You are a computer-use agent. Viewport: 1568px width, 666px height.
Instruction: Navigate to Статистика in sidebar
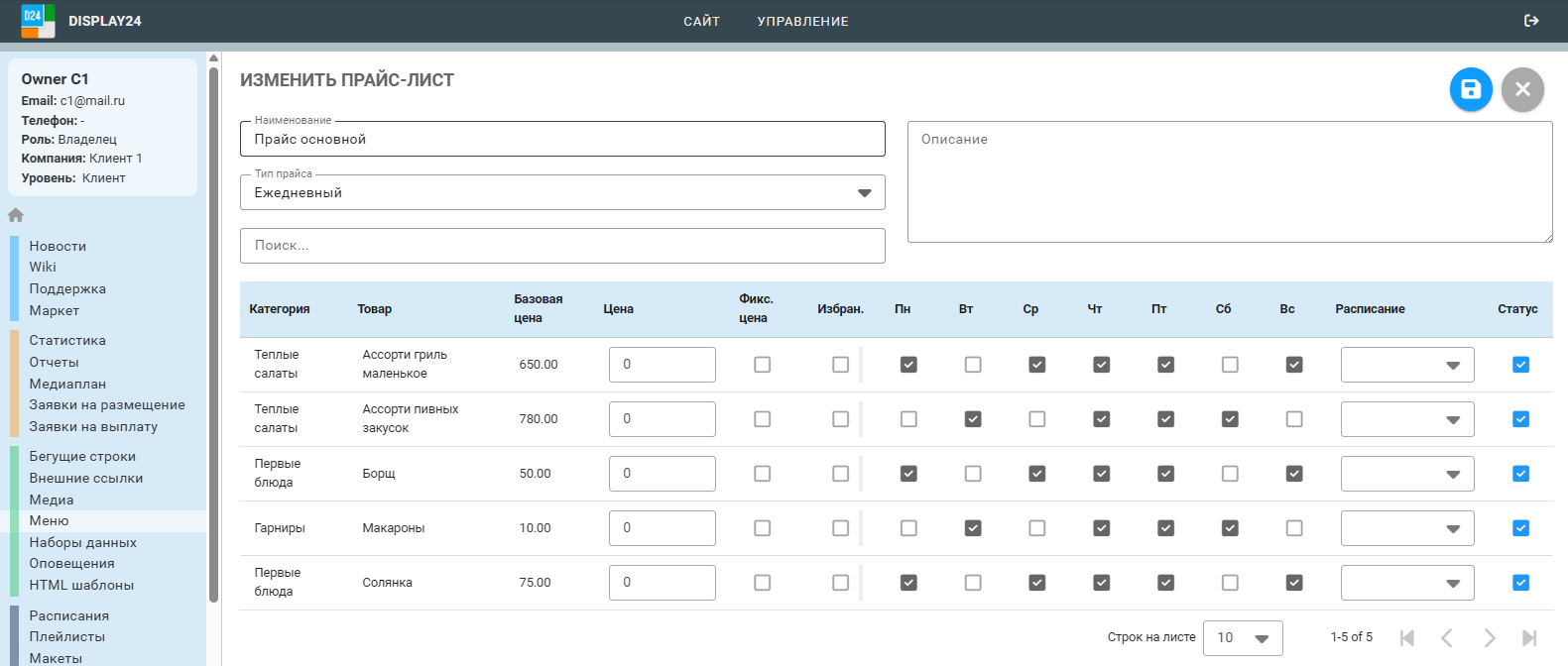67,340
